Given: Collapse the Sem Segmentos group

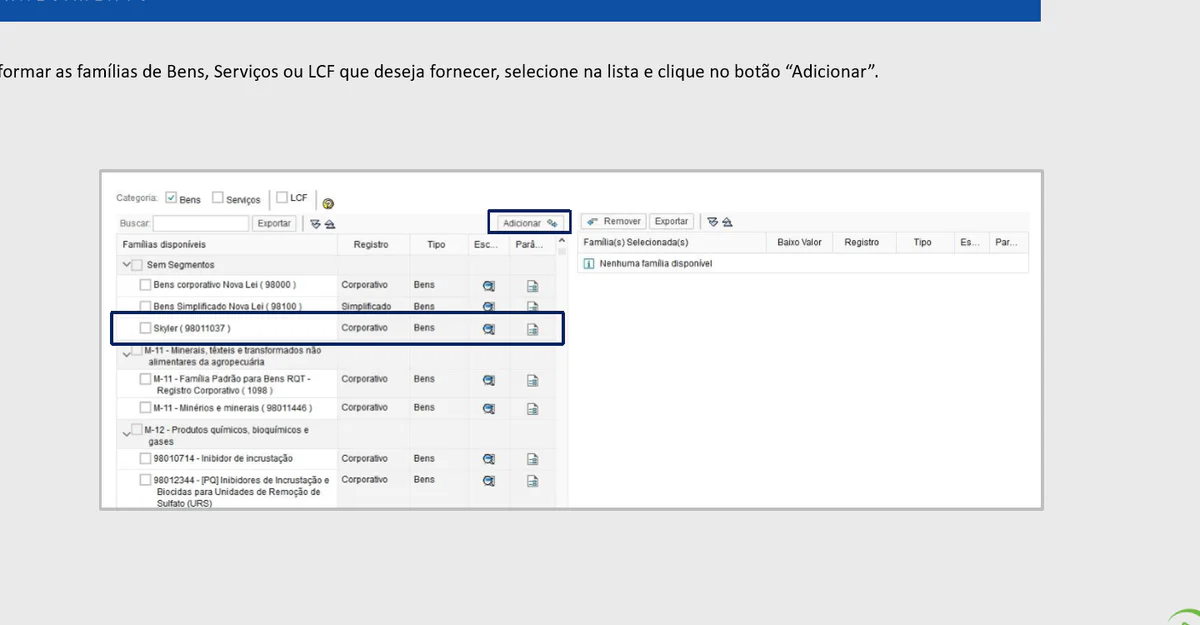Looking at the screenshot, I should click(x=127, y=265).
